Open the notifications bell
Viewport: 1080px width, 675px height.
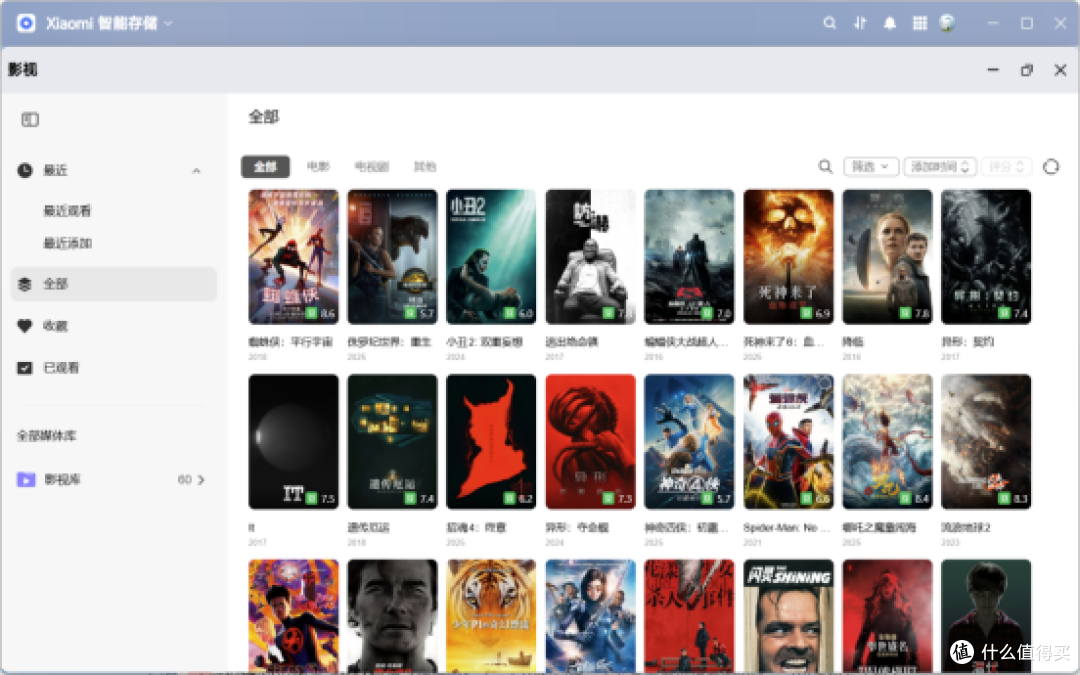(890, 23)
